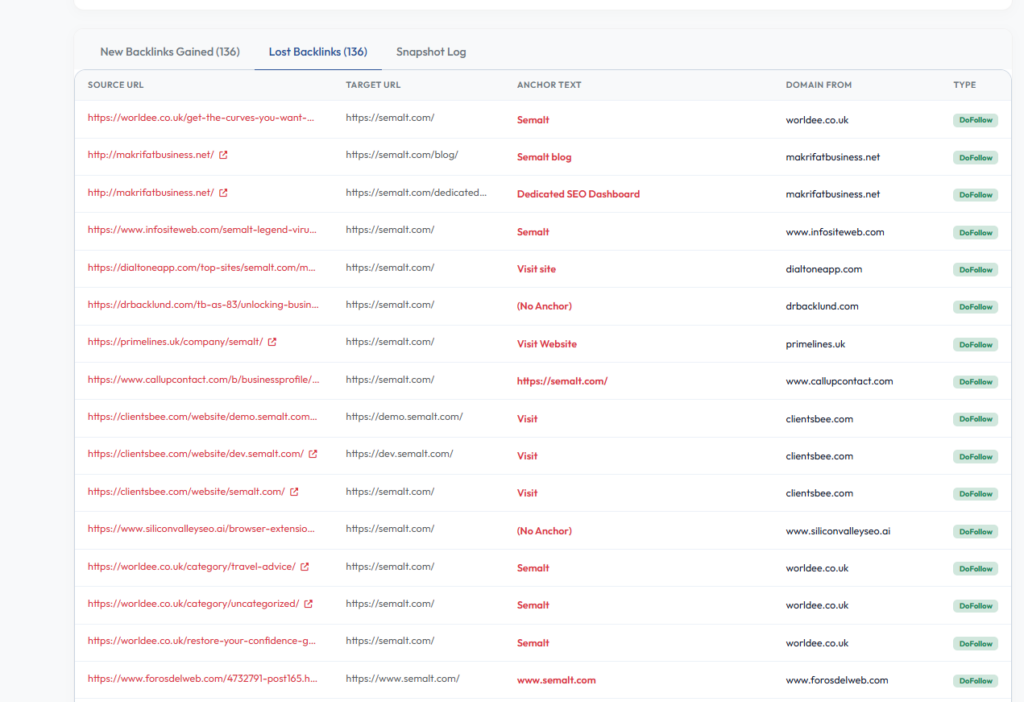Click anchor text 'Visit site'
Screen dimensions: 1024x702
[536, 269]
